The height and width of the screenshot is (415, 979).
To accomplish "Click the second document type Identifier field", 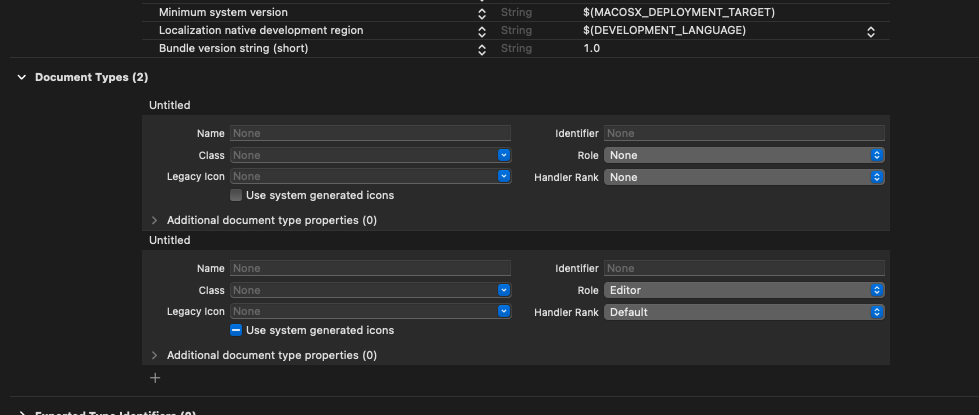I will pos(744,268).
